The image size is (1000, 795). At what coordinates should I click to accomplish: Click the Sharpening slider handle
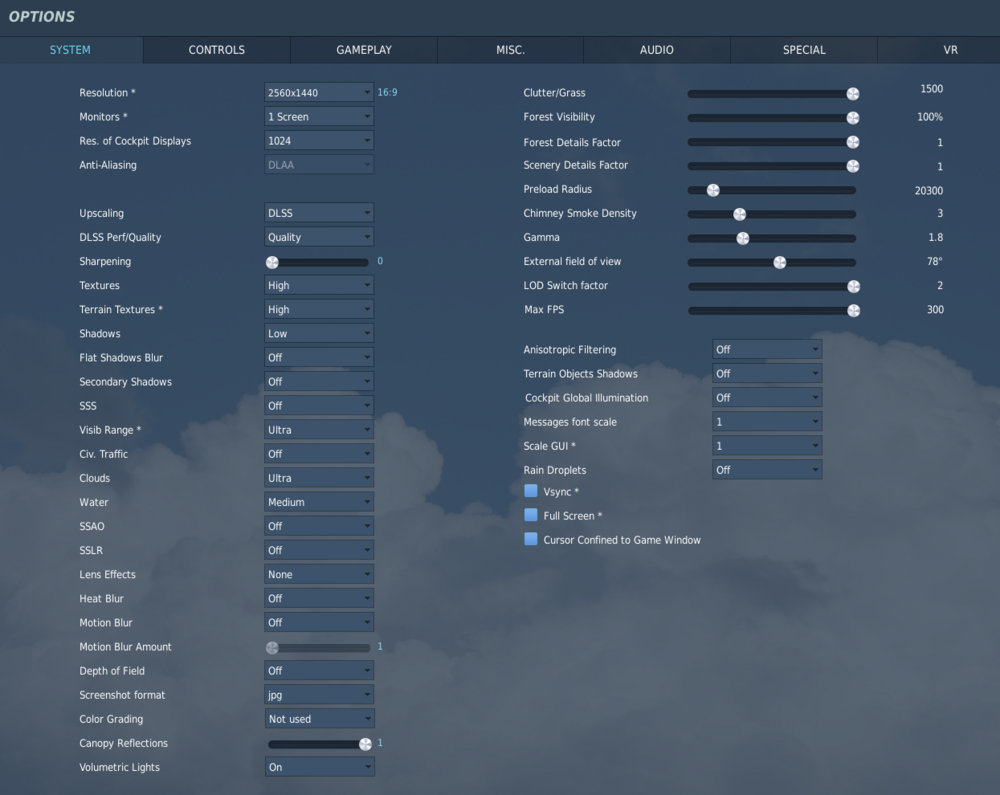coord(272,262)
